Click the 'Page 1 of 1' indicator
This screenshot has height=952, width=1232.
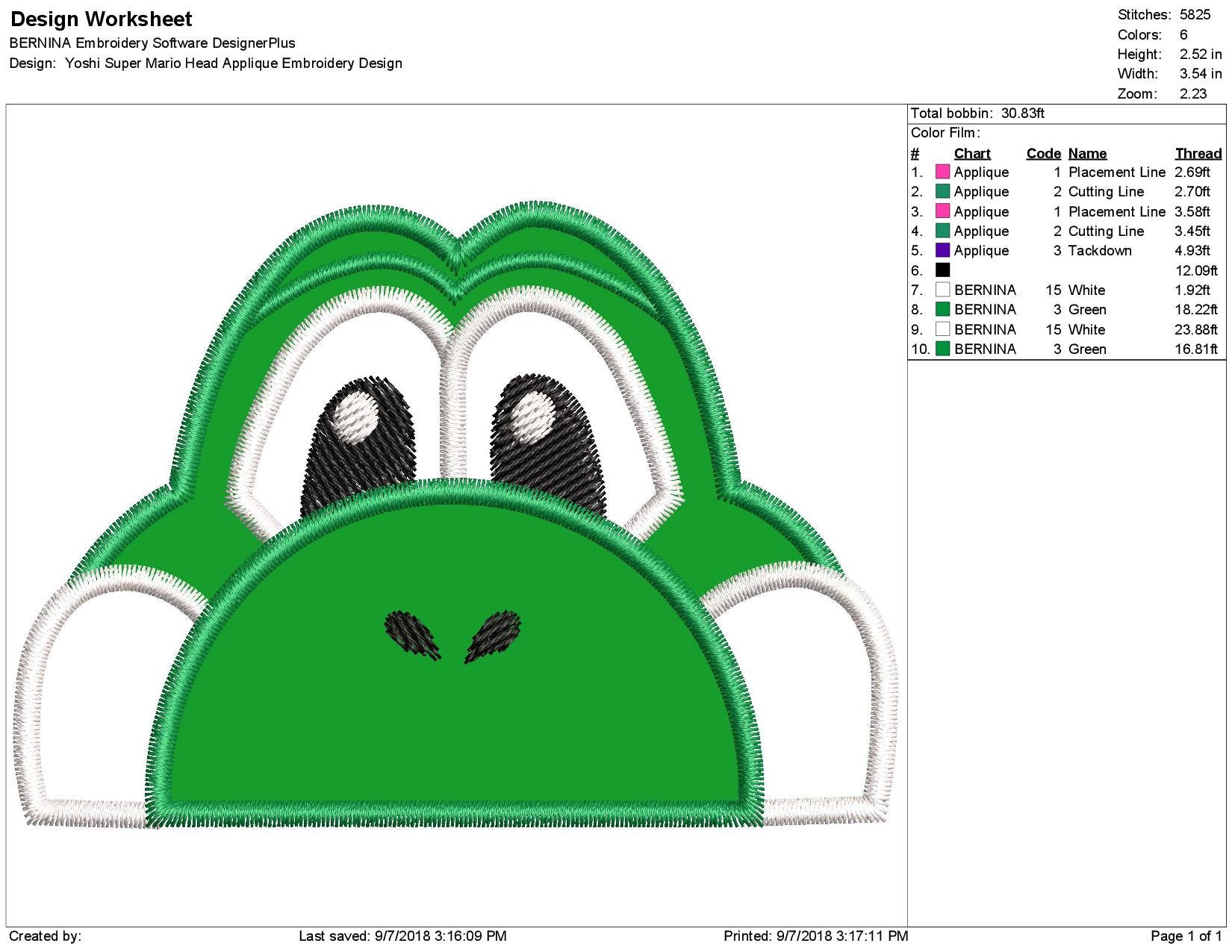(1186, 936)
